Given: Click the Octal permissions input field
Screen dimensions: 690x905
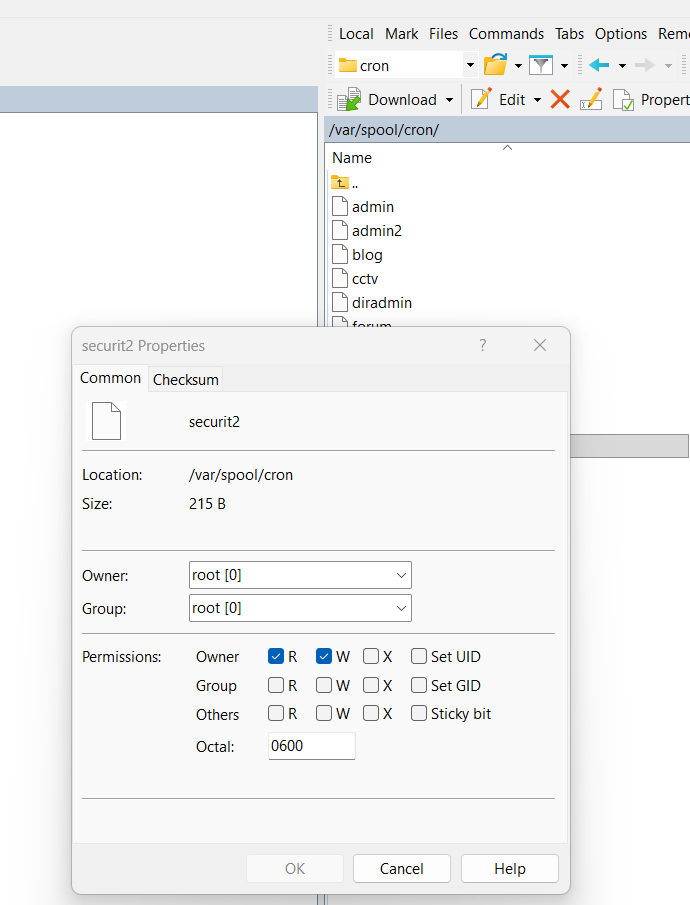Looking at the screenshot, I should click(x=311, y=746).
